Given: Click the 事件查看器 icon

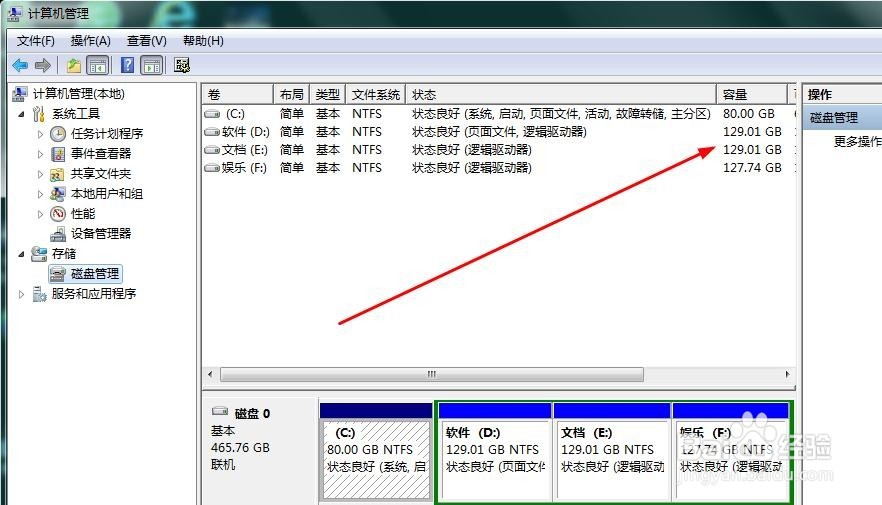Looking at the screenshot, I should click(x=58, y=154).
